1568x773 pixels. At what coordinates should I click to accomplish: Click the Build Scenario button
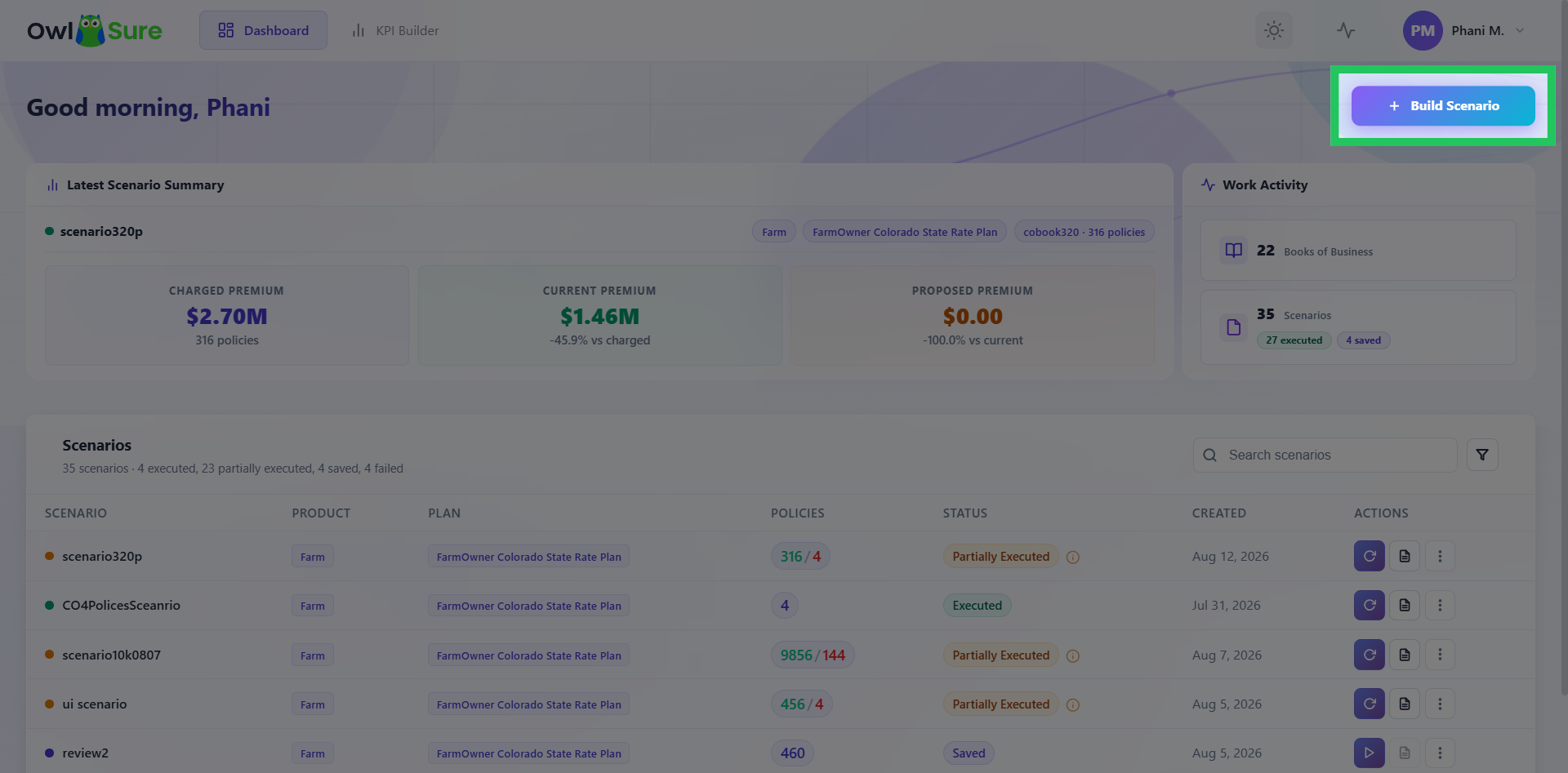click(1443, 106)
